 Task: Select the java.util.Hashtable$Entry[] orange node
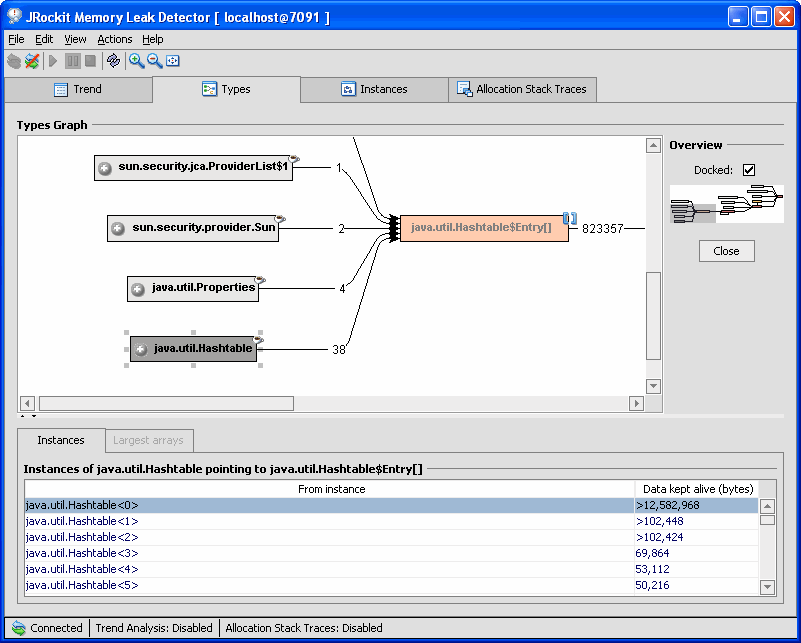coord(484,228)
